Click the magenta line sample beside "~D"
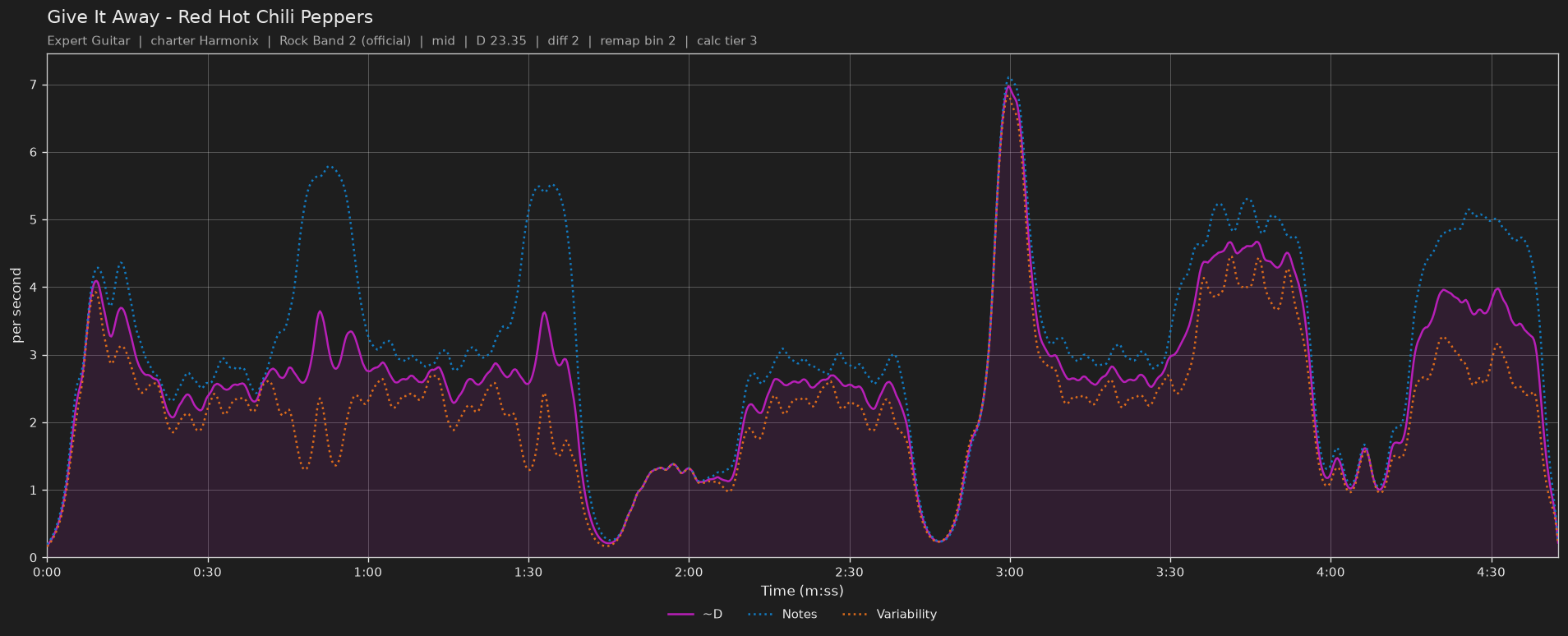Viewport: 1568px width, 636px height. pyautogui.click(x=681, y=615)
